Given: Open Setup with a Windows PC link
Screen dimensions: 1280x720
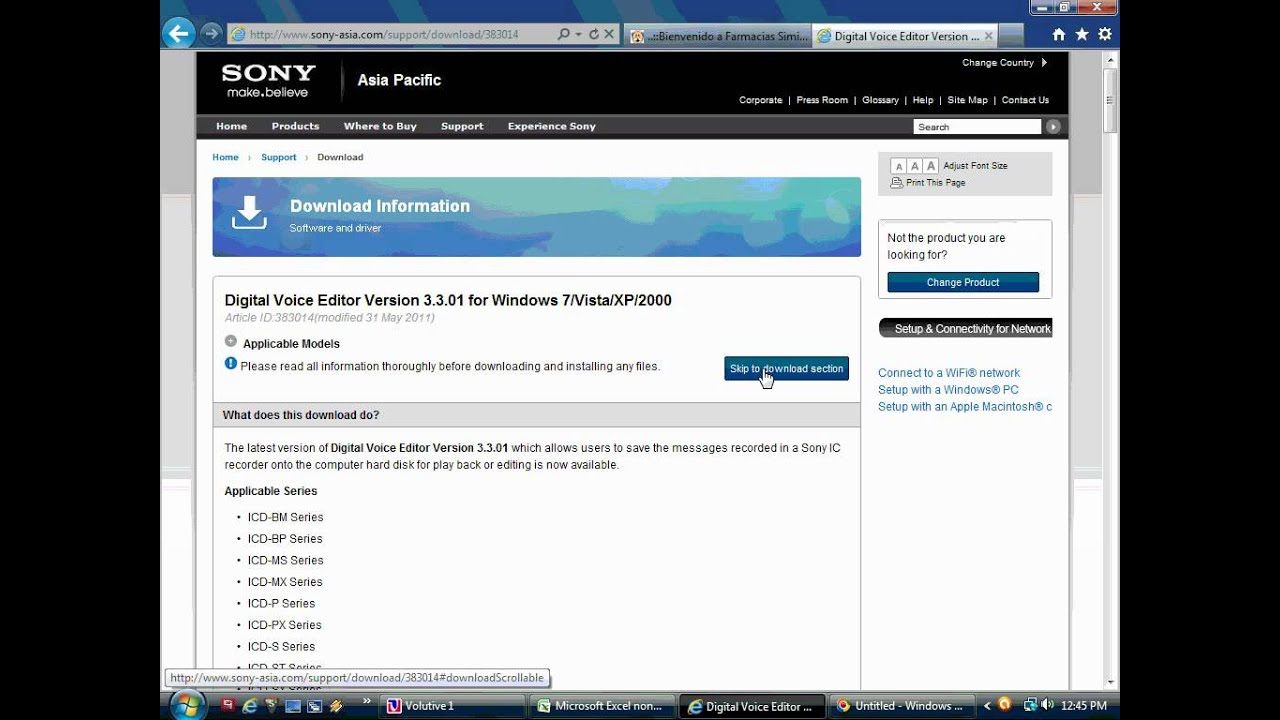Looking at the screenshot, I should [x=948, y=390].
